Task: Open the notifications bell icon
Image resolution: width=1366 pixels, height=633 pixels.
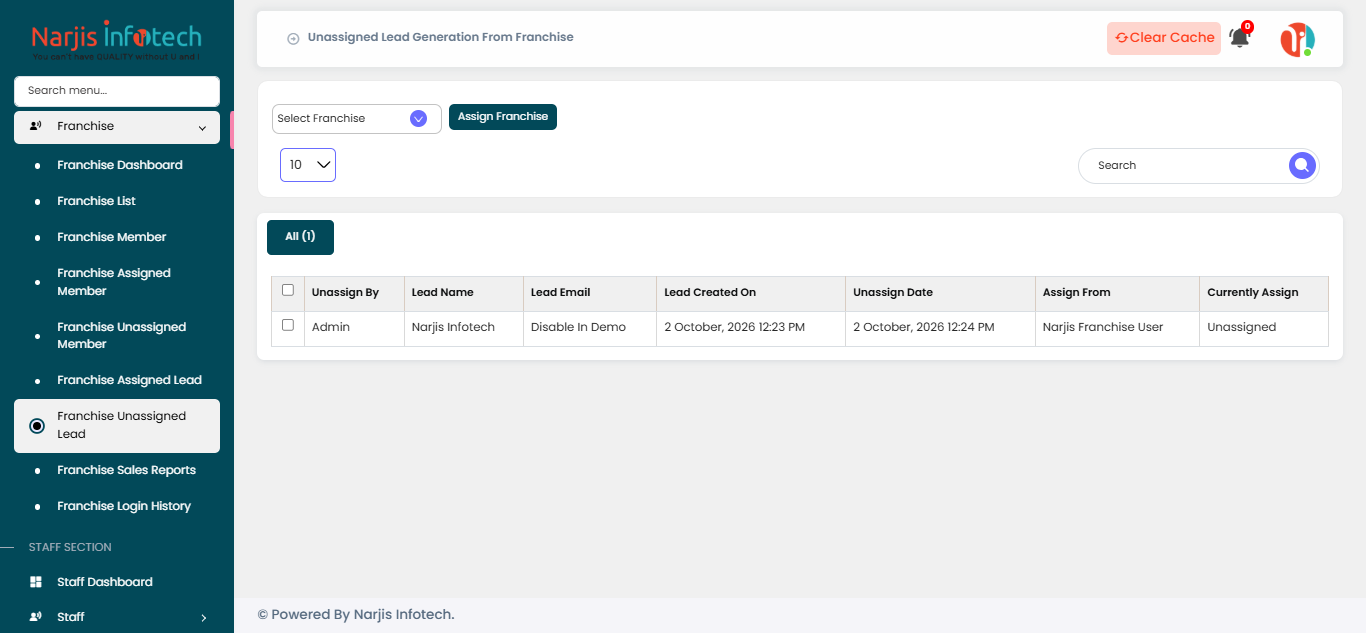Action: 1239,38
